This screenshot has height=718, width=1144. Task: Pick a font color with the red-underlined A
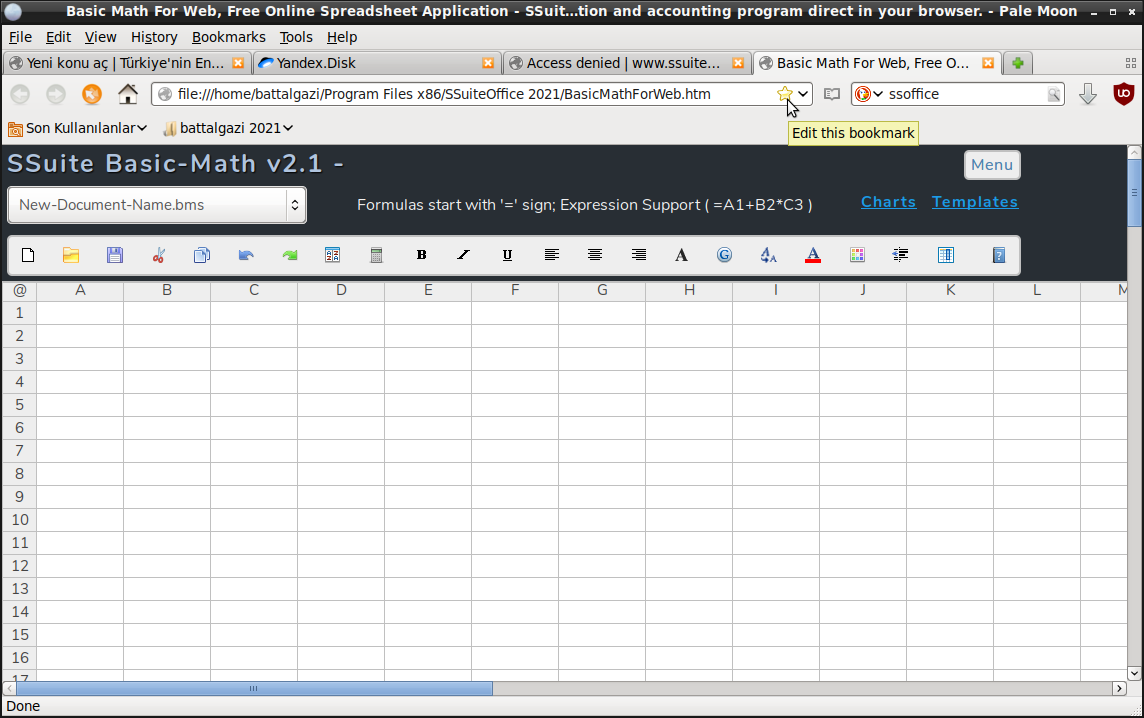tap(813, 255)
